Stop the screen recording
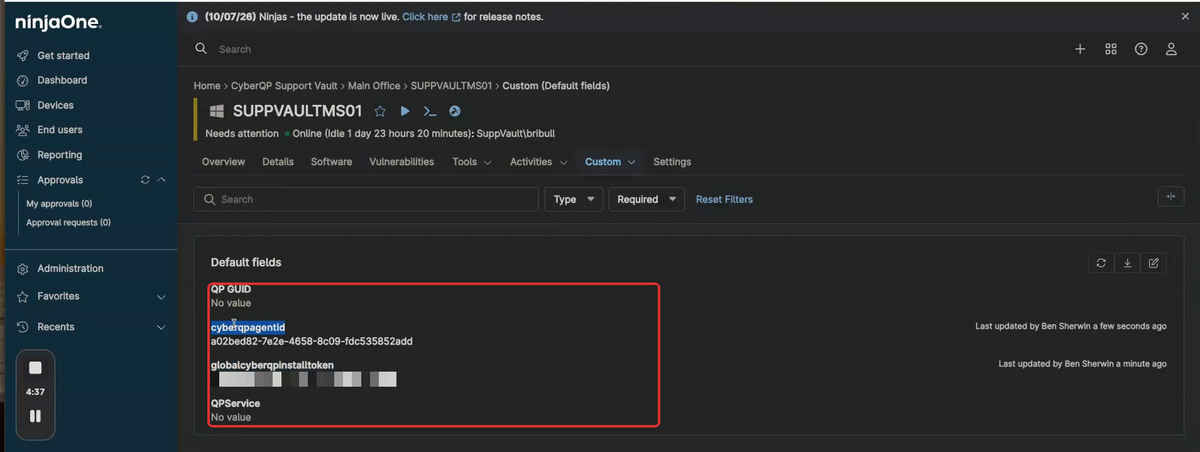 pos(35,368)
